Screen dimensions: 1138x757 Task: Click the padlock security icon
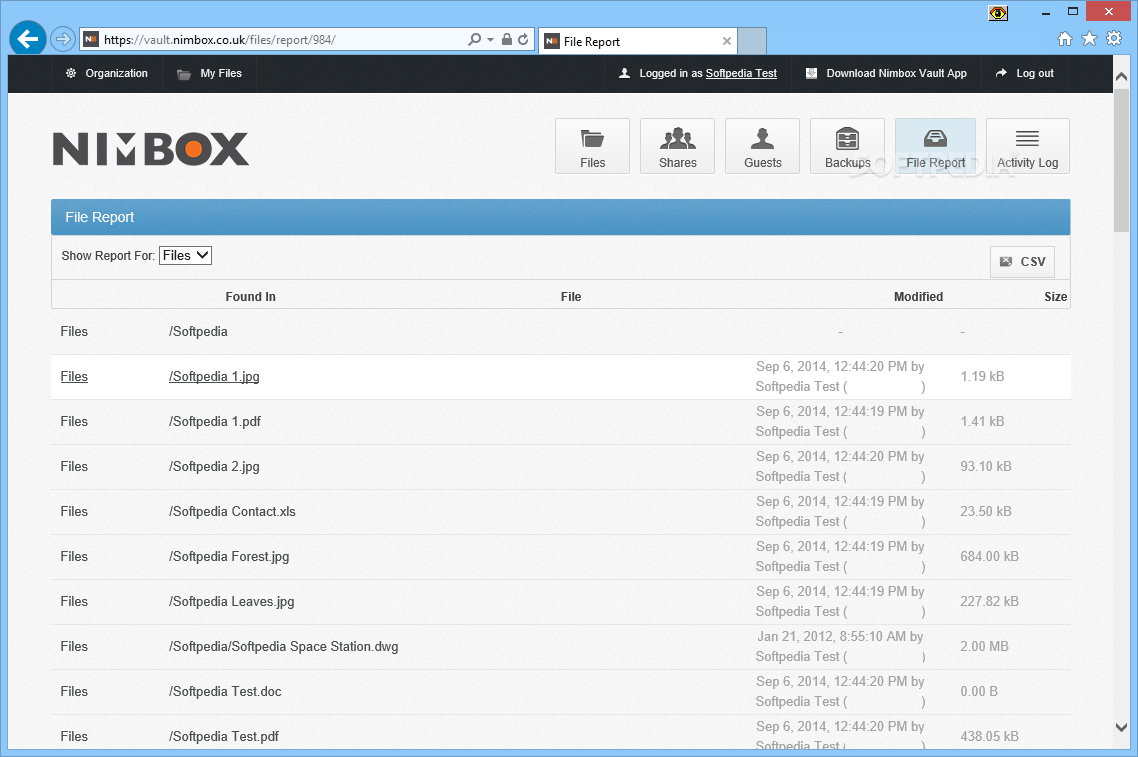pyautogui.click(x=507, y=39)
